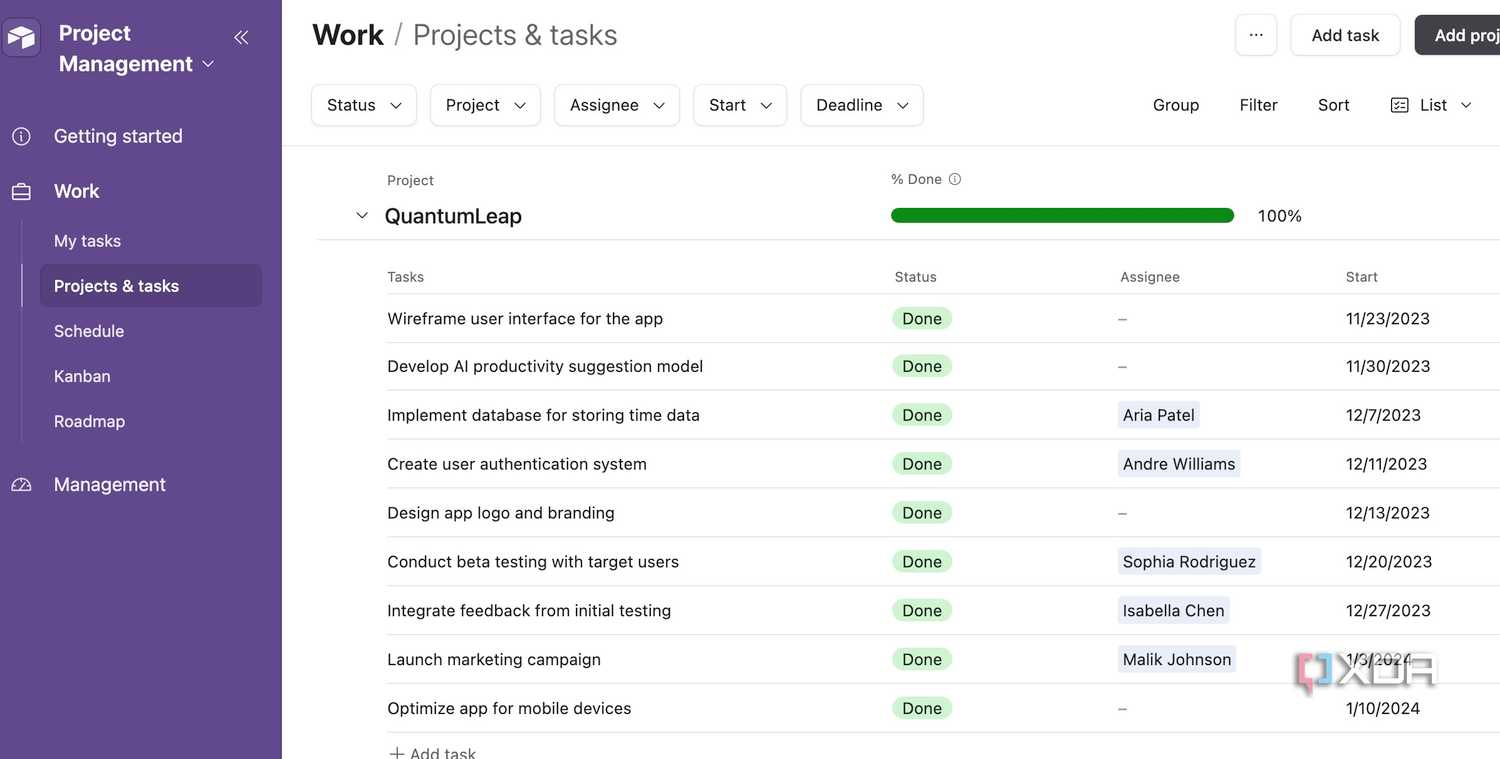Click Done status of Create user authentication task
This screenshot has width=1500, height=759.
click(x=922, y=464)
